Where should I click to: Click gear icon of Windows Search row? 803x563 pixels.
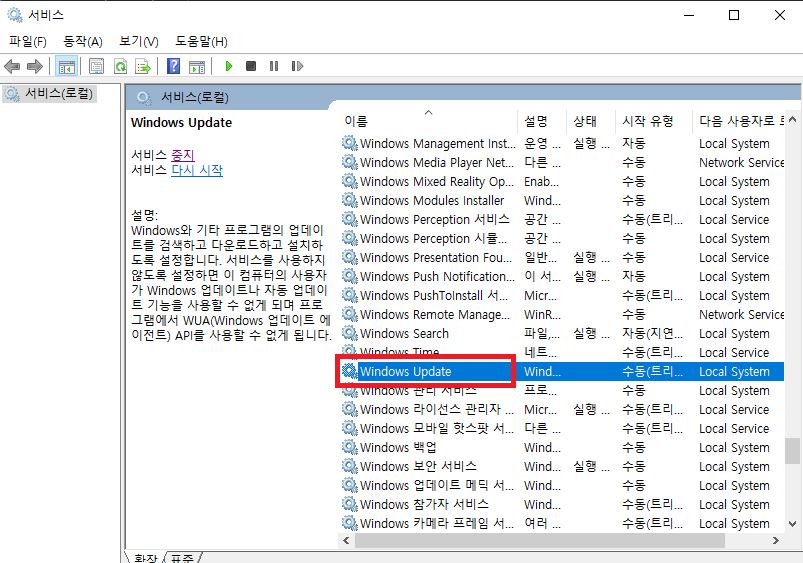(x=349, y=333)
